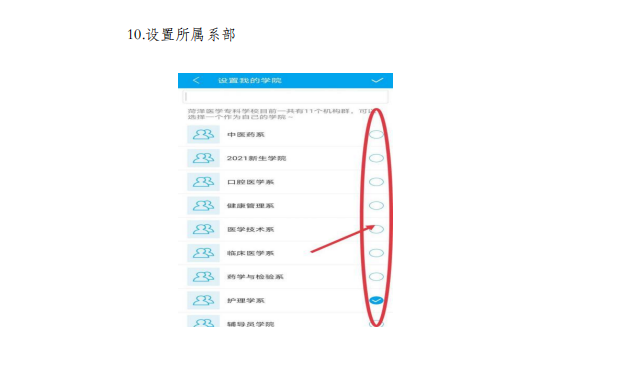Select the 2021新生学院 radio button
Viewport: 641px width, 383px height.
(x=376, y=158)
